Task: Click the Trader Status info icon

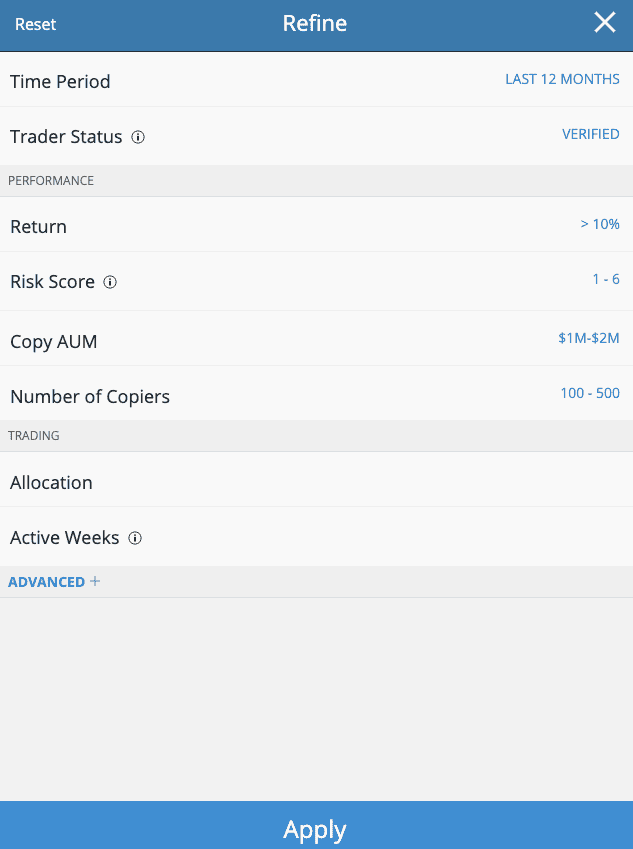Action: tap(138, 137)
